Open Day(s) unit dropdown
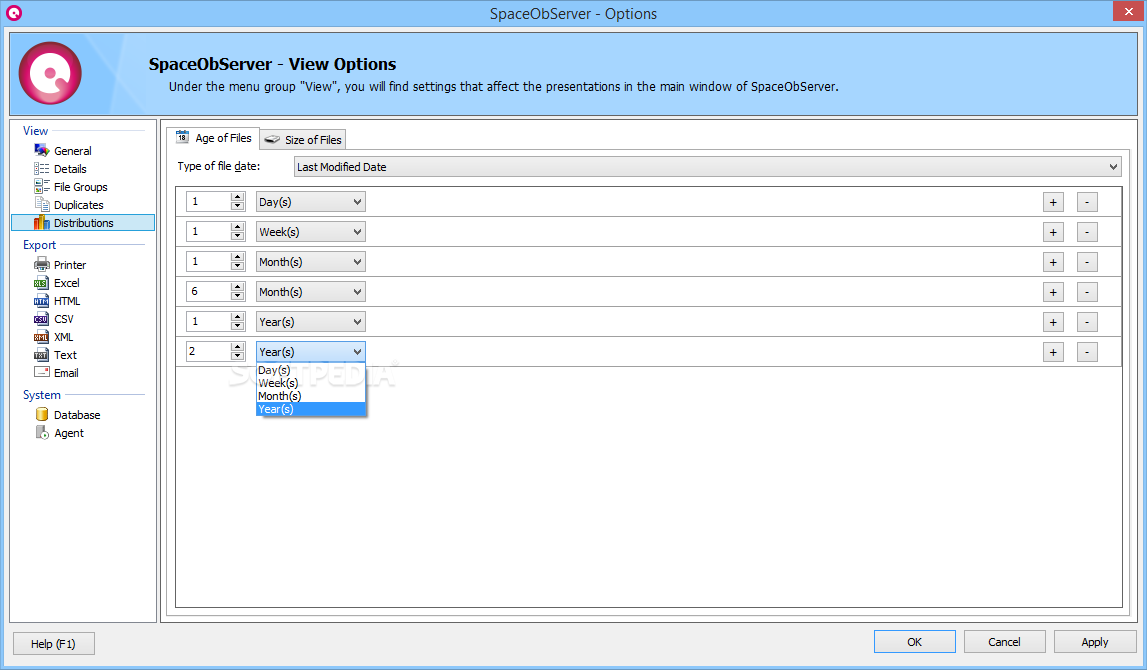The height and width of the screenshot is (670, 1147). 310,202
